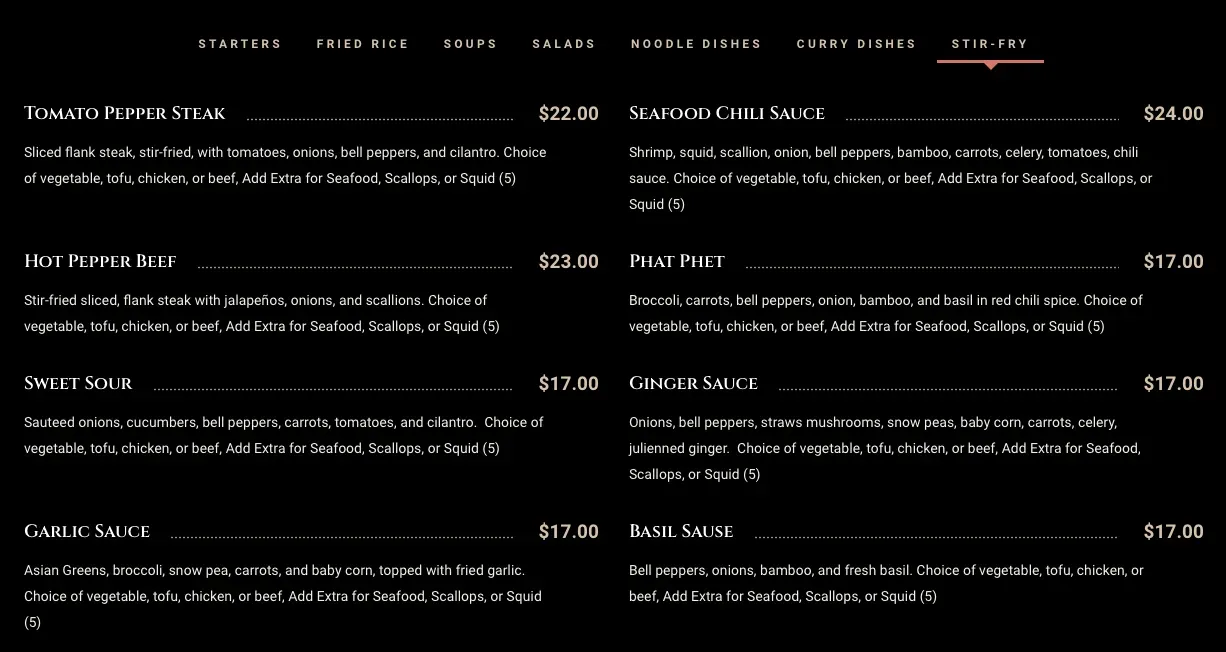This screenshot has height=652, width=1226.
Task: Open the Ginger Sauce item
Action: (693, 383)
